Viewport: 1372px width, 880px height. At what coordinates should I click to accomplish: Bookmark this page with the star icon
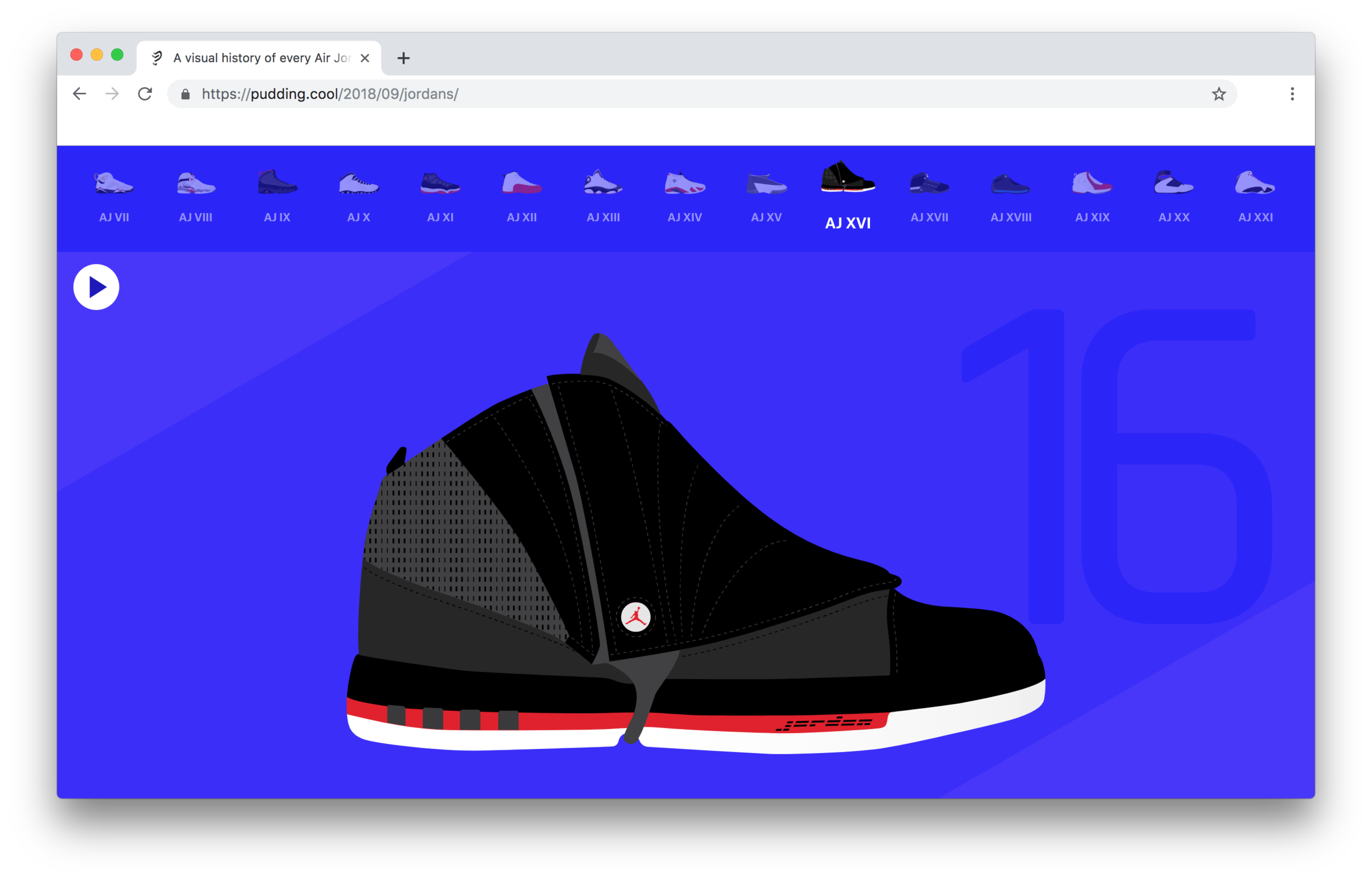[x=1219, y=94]
